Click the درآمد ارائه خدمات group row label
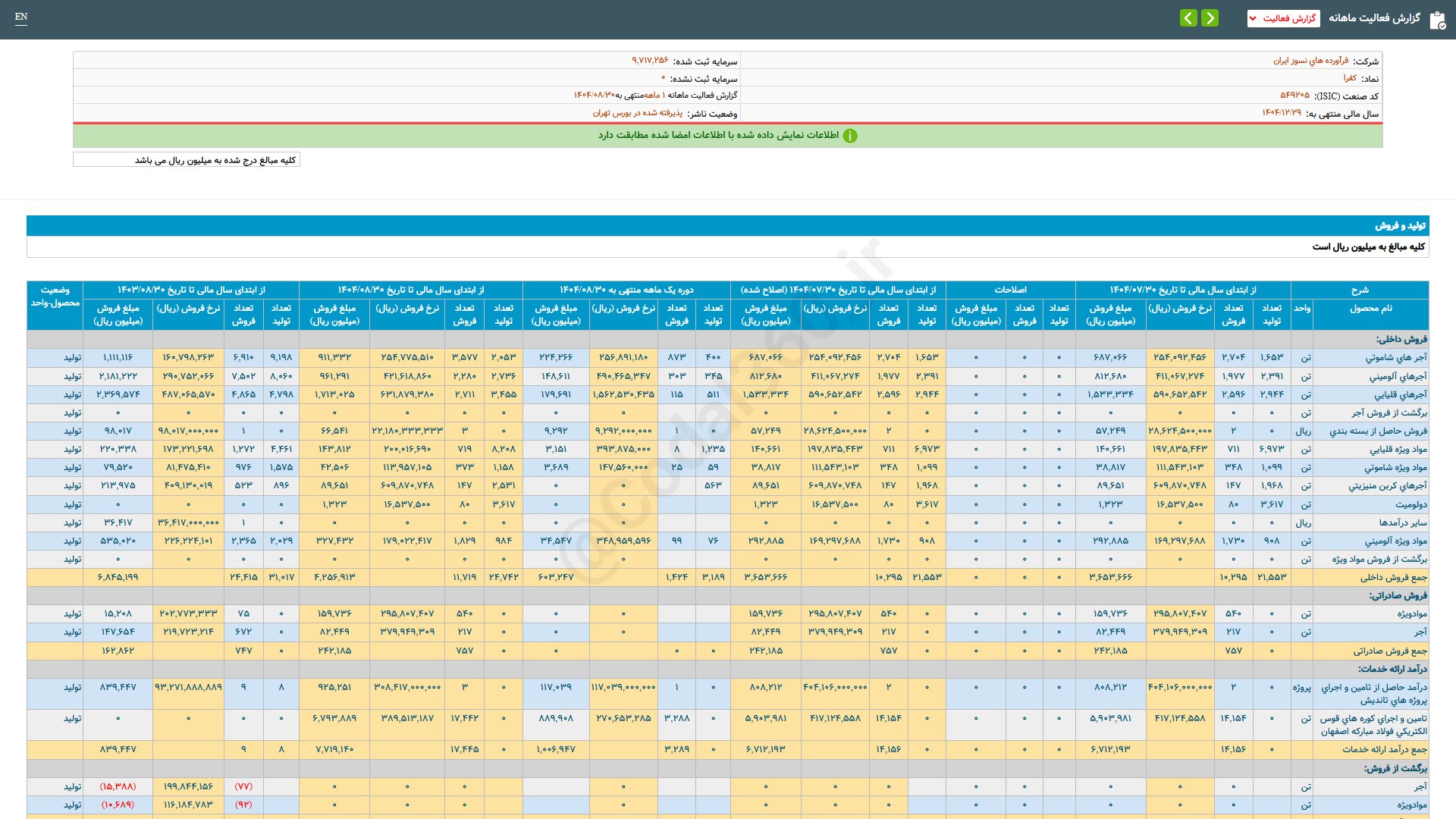 point(1392,669)
